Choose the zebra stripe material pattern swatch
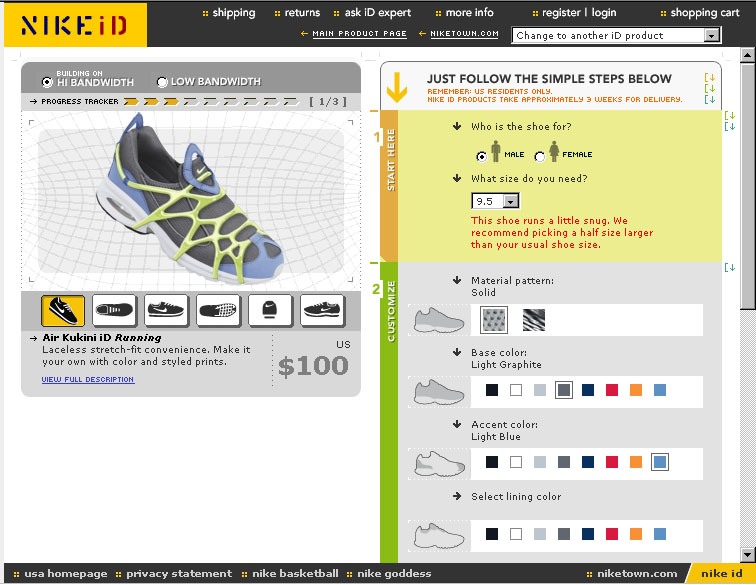 click(x=534, y=320)
